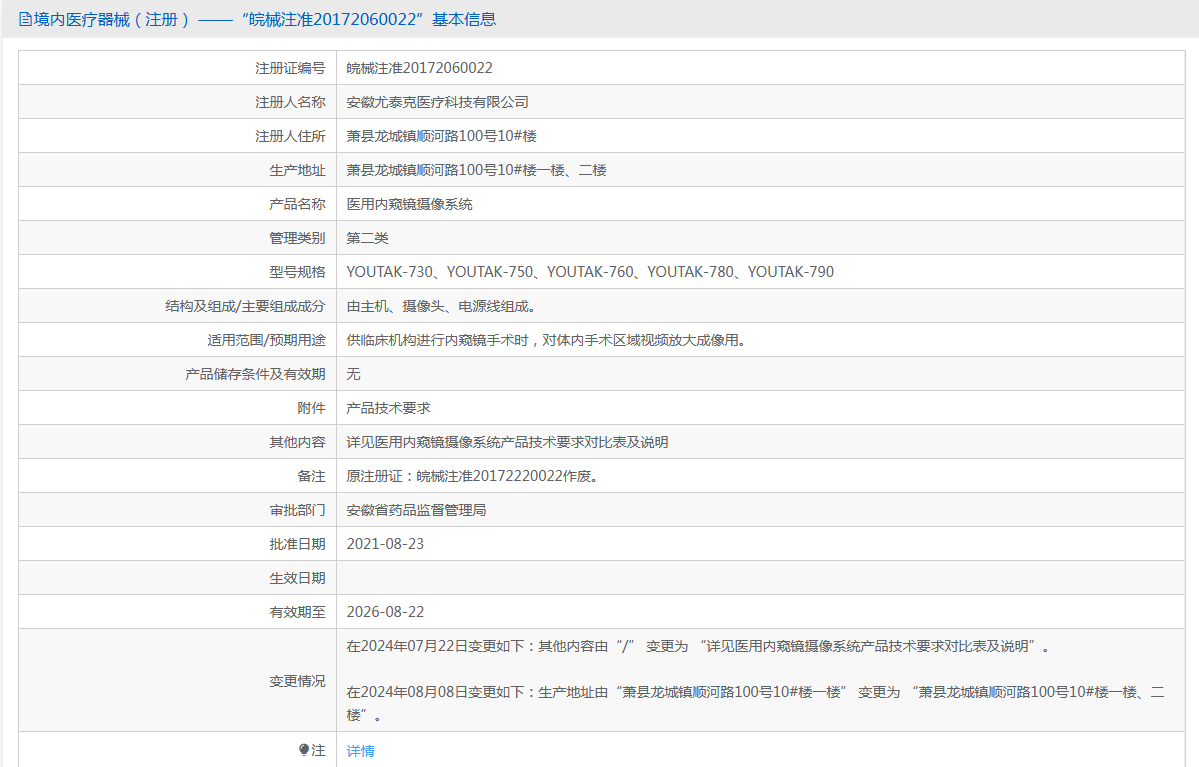
Task: Click the 注册人名称 label
Action: [290, 102]
